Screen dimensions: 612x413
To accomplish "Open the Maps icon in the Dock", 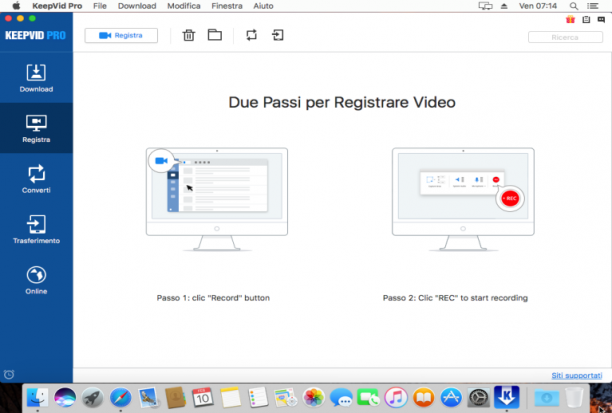I will coord(286,398).
